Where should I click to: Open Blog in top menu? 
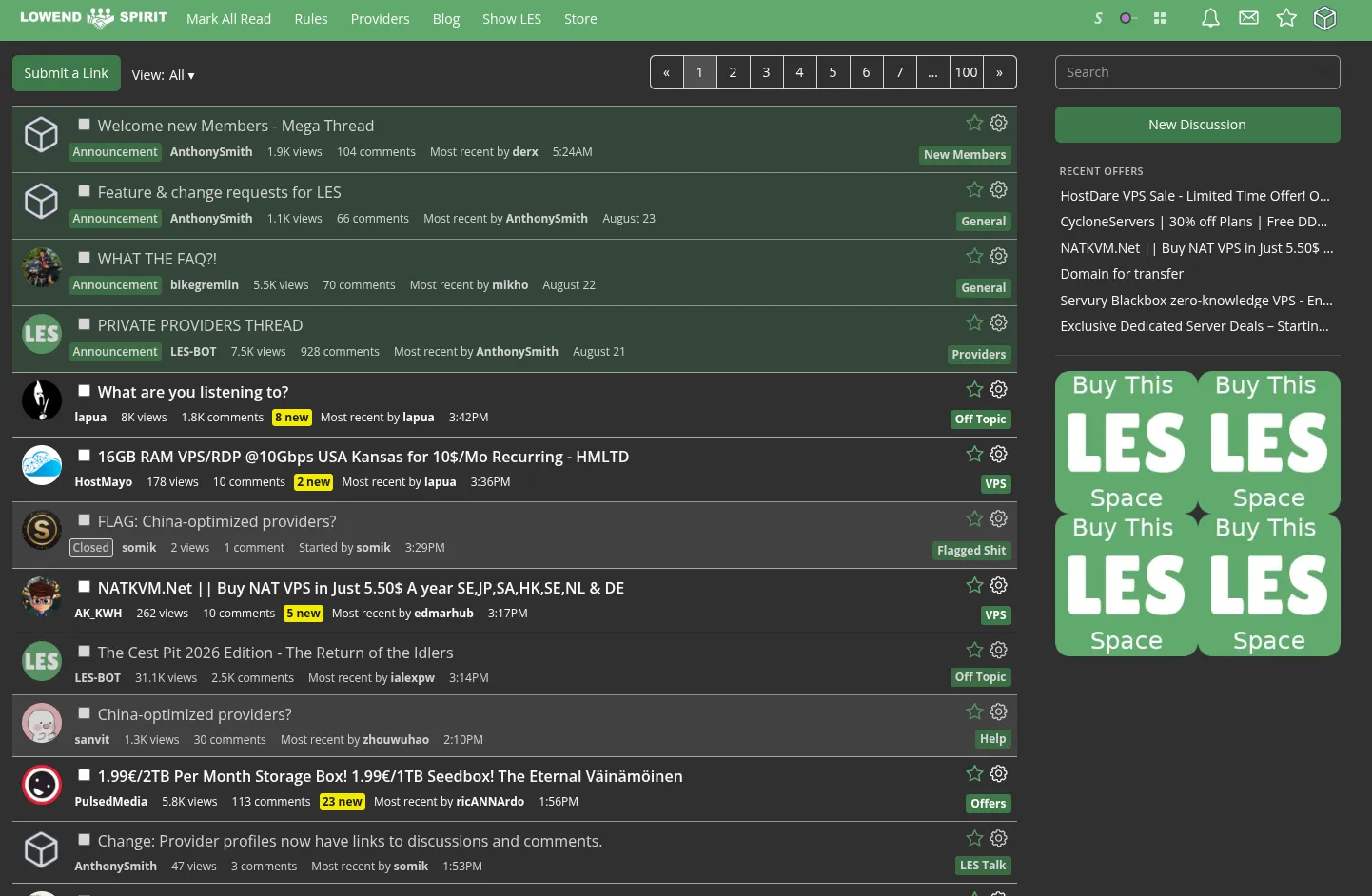point(445,19)
